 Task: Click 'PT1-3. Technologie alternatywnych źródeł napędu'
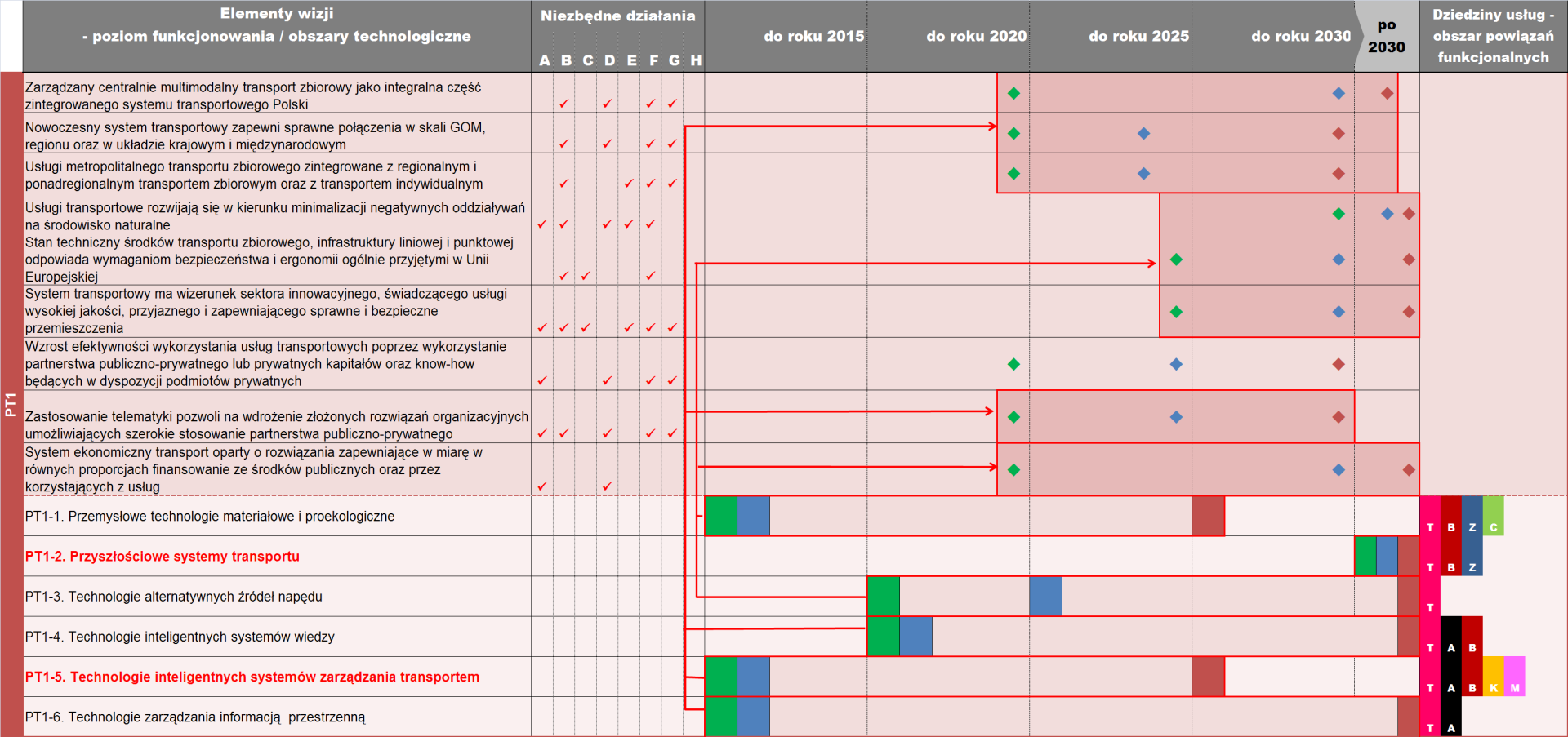(173, 596)
